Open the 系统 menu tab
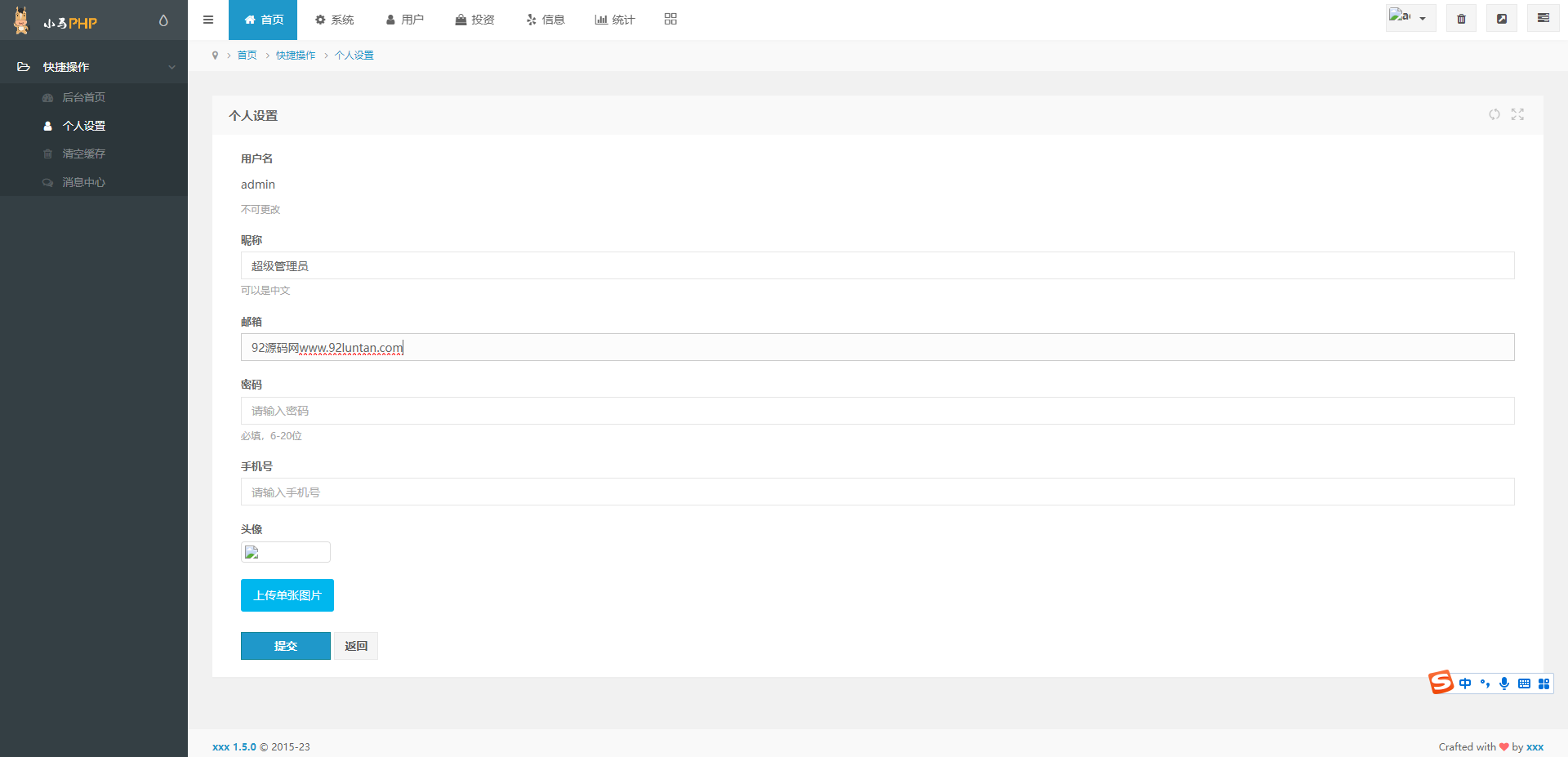Screen dimensions: 1568x757 pos(334,20)
